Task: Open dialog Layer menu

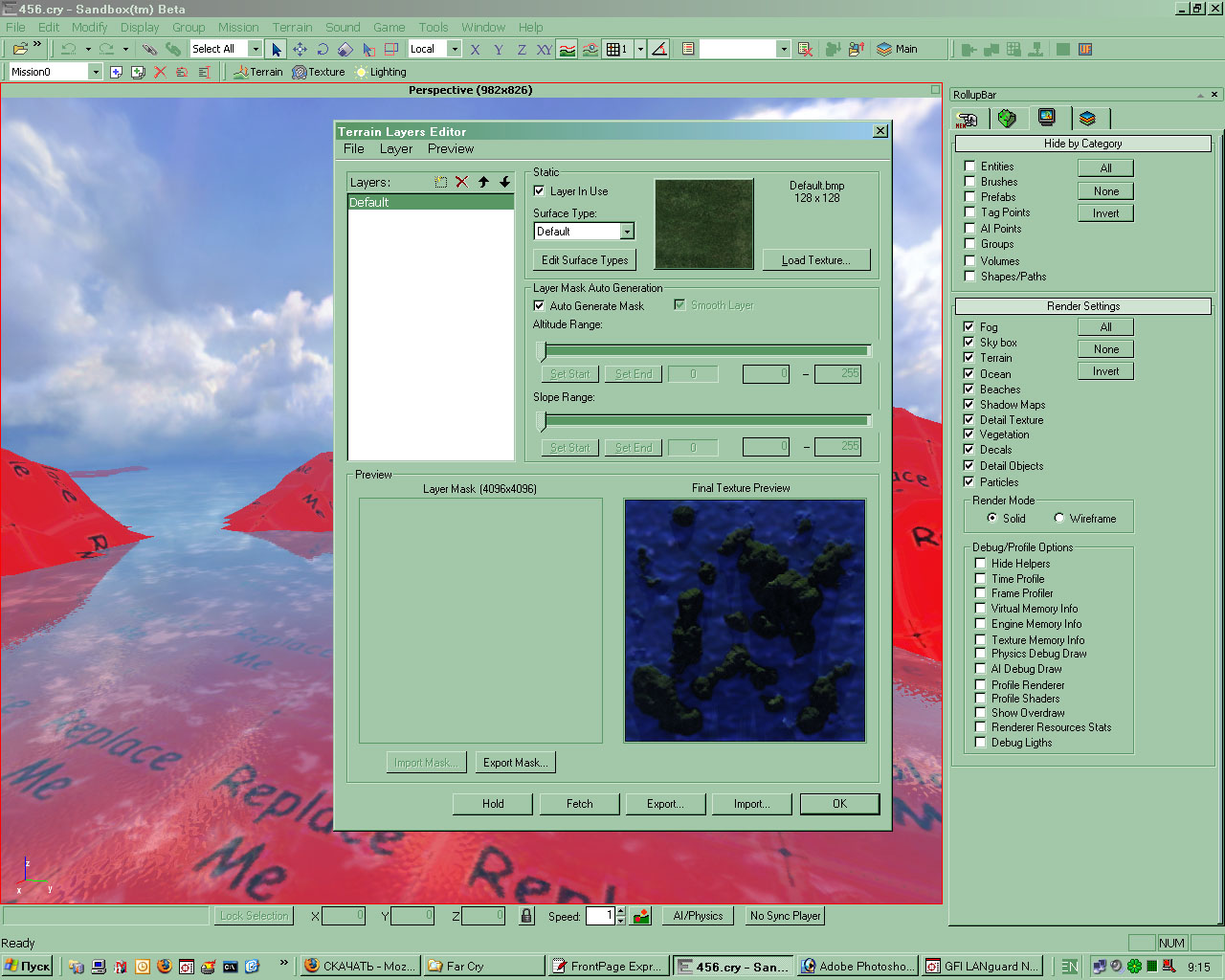Action: 396,149
